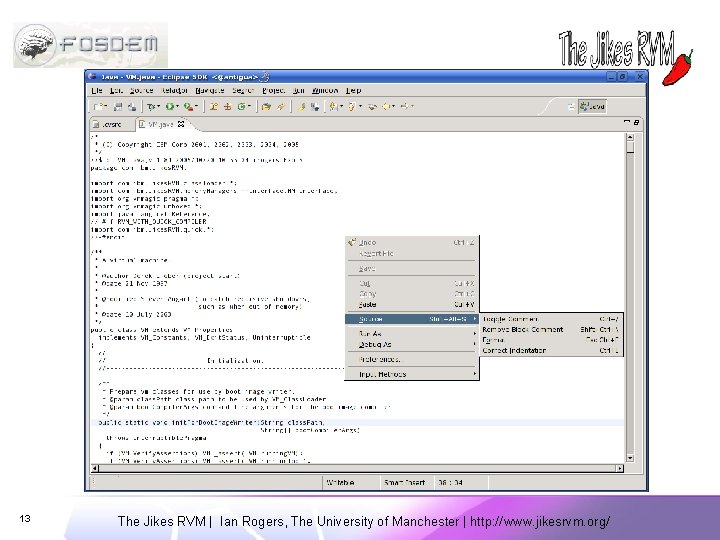Click the Smart Insert status field
This screenshot has height=540, width=720.
click(405, 483)
